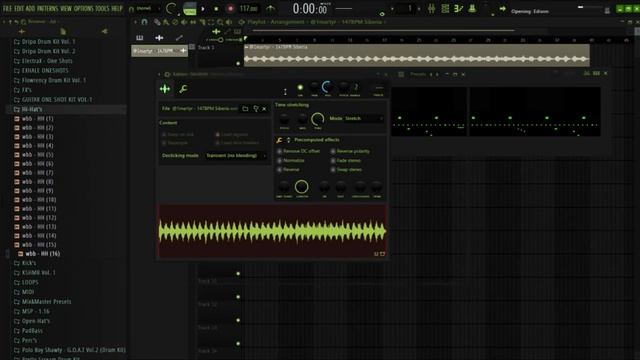Click the magnet snap icon in playlist toolbar
The image size is (640, 360).
(144, 22)
